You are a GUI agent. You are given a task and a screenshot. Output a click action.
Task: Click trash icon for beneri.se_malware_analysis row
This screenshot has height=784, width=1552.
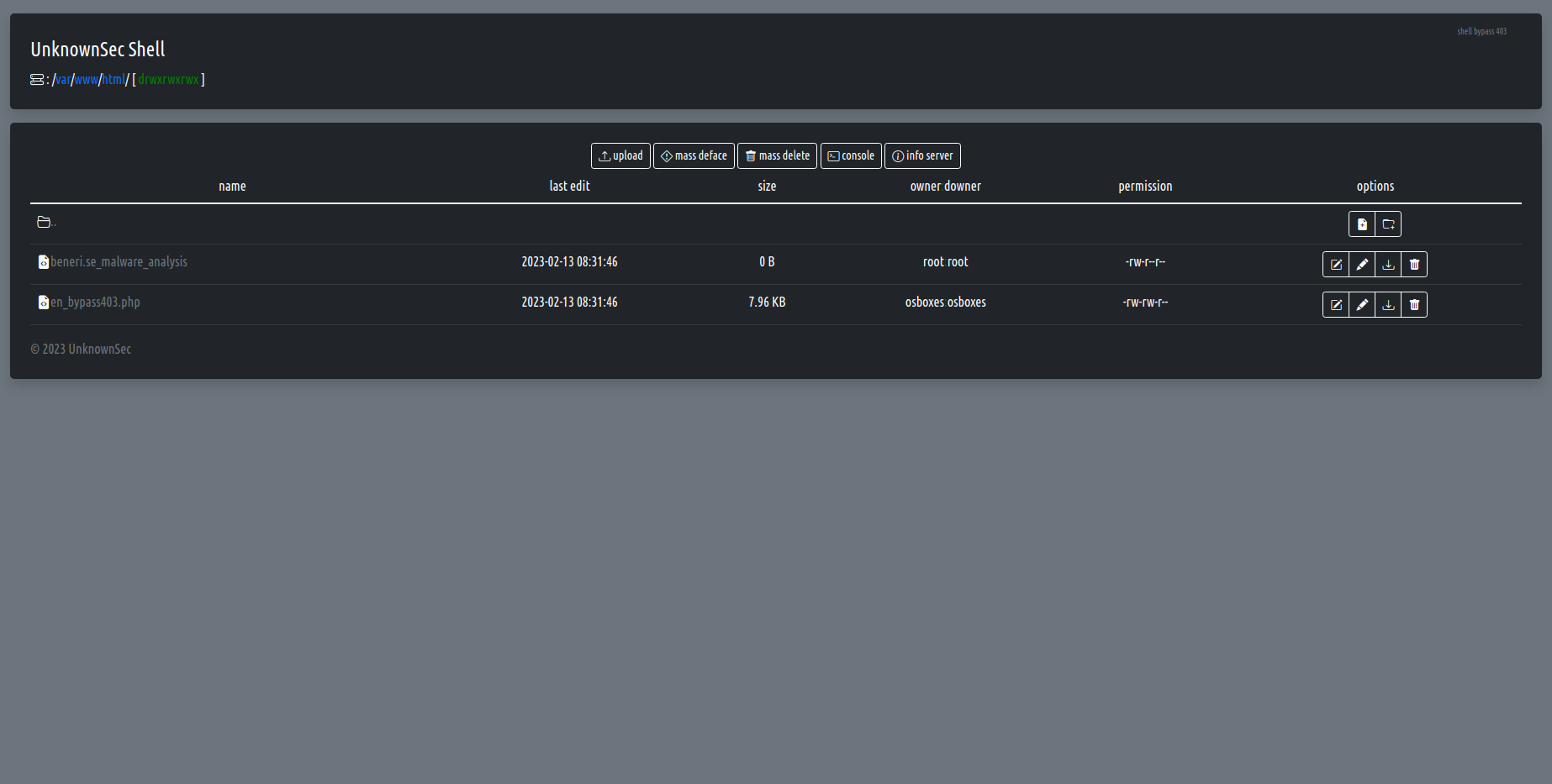click(1414, 265)
